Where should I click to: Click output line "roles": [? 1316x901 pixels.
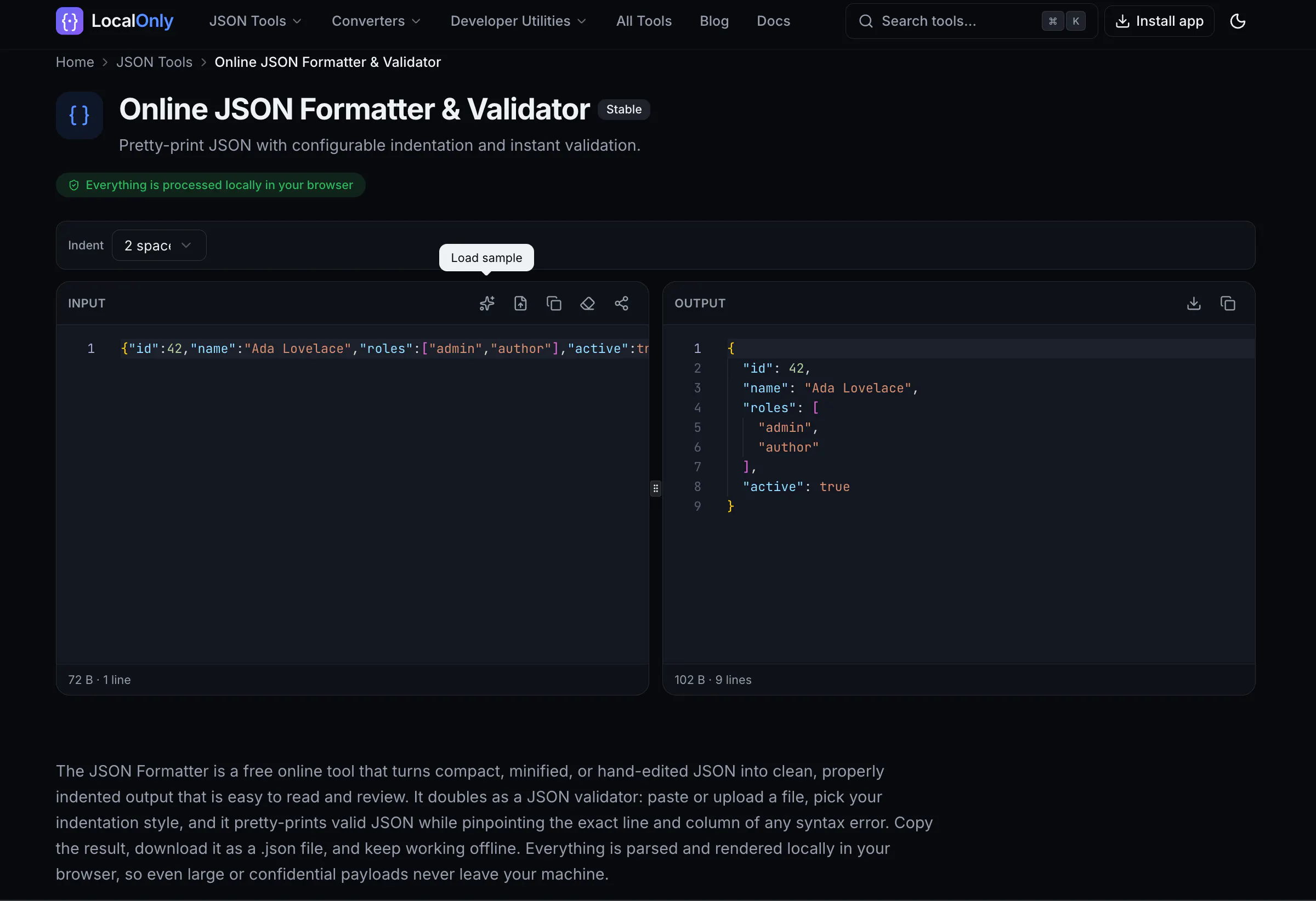780,408
